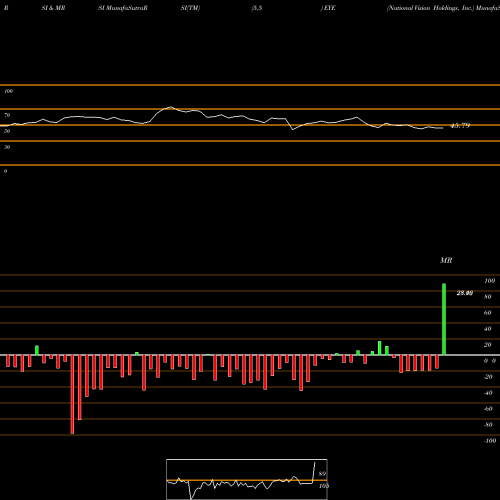Click the 89 label in mini chart
The height and width of the screenshot is (500, 500).
[x=322, y=474]
